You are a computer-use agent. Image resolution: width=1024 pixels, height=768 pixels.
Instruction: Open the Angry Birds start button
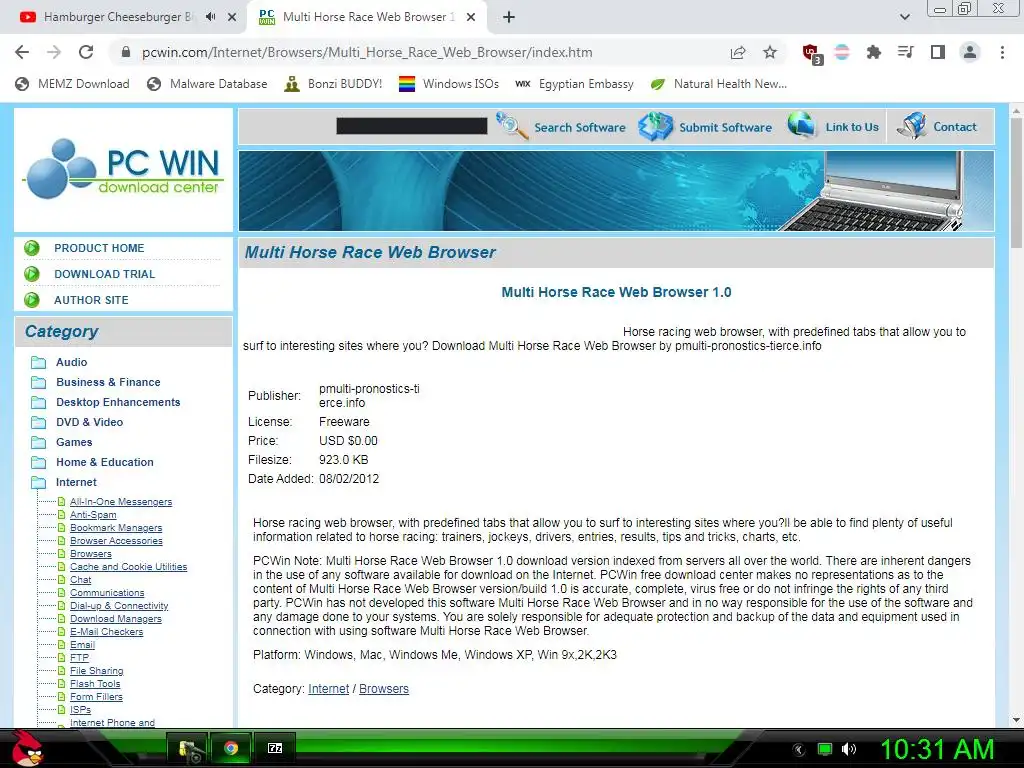[x=26, y=748]
